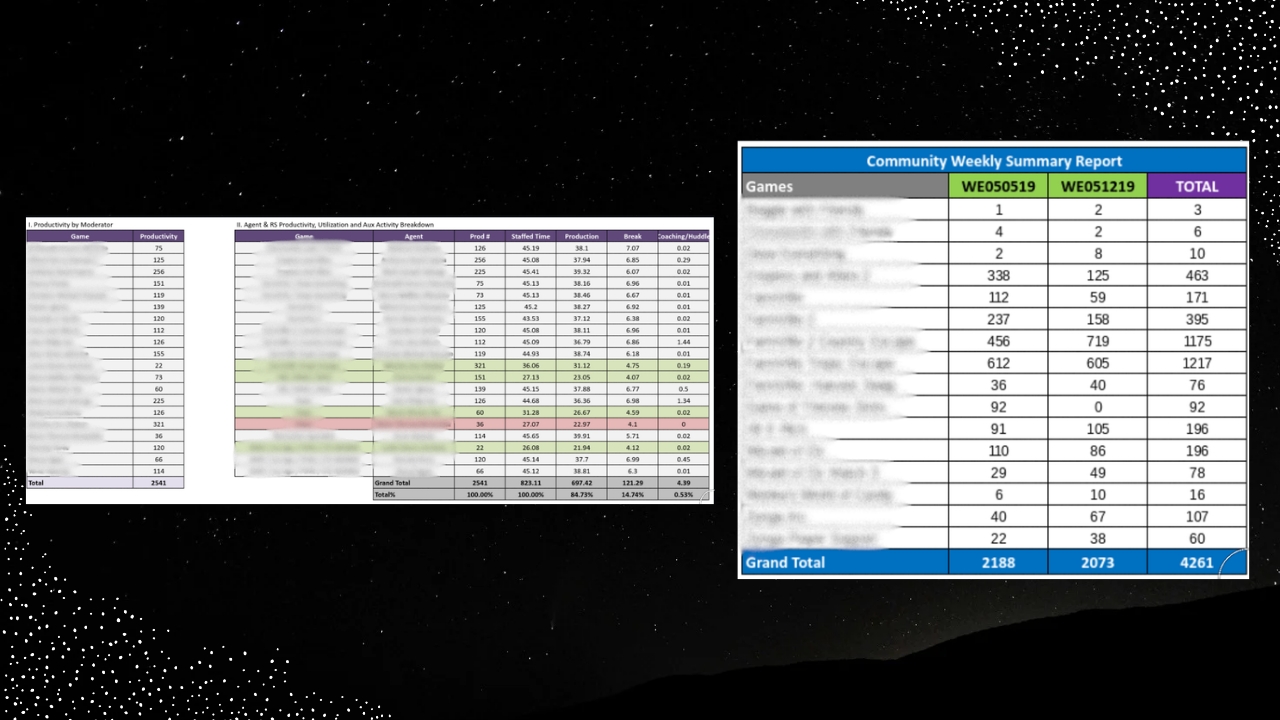Viewport: 1280px width, 720px height.
Task: Click the 'Game' header in the Productivity by Moderator table
Action: pyautogui.click(x=80, y=237)
